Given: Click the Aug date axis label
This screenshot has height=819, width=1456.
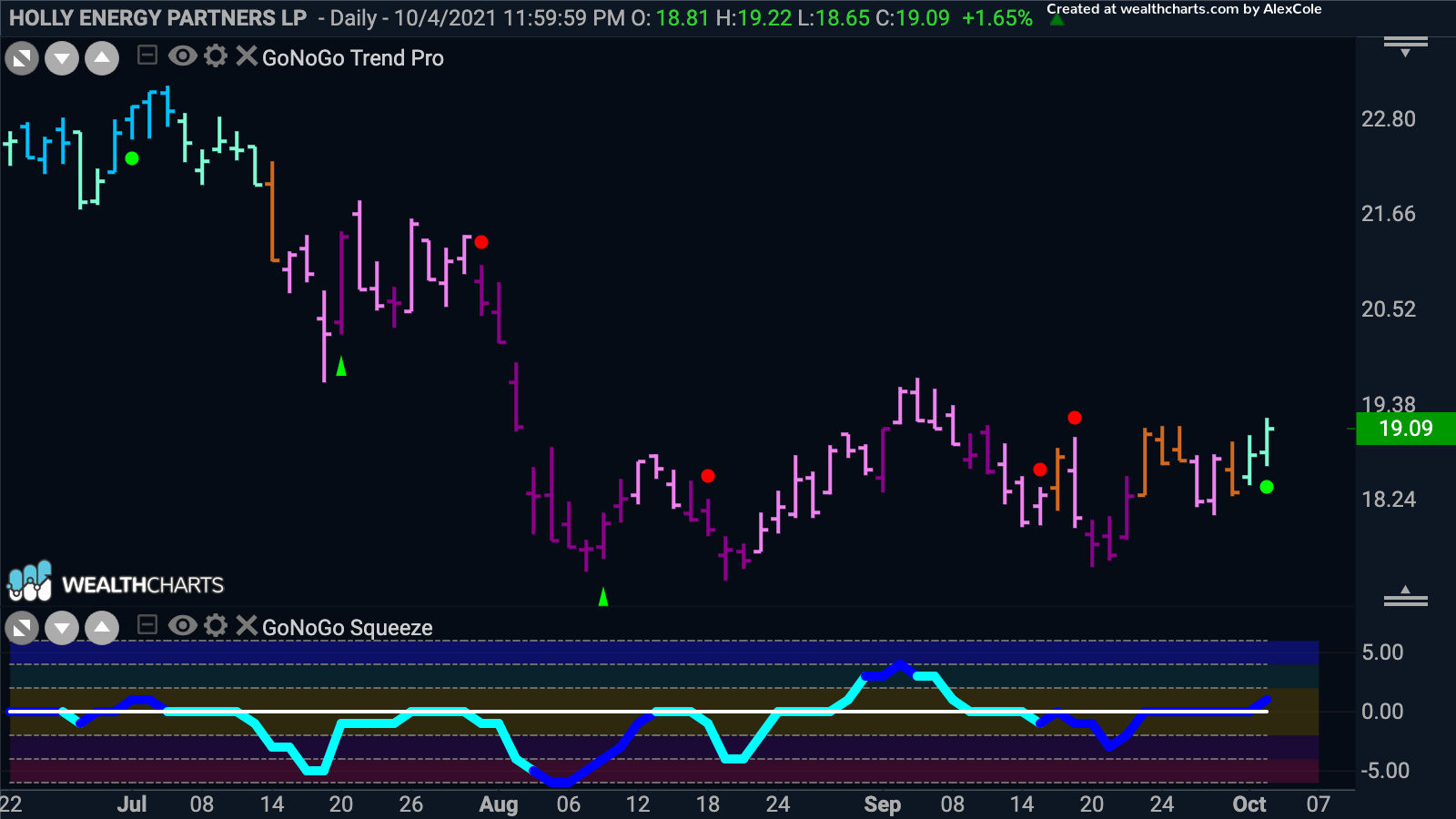Looking at the screenshot, I should (499, 804).
